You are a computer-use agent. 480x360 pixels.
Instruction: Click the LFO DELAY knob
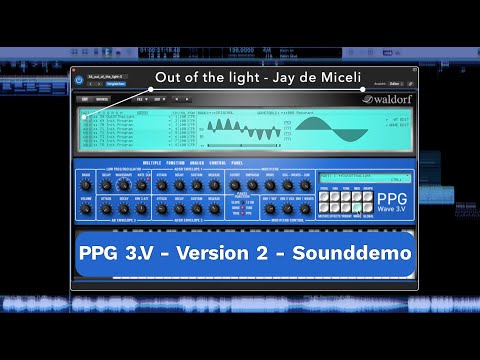[x=106, y=185]
